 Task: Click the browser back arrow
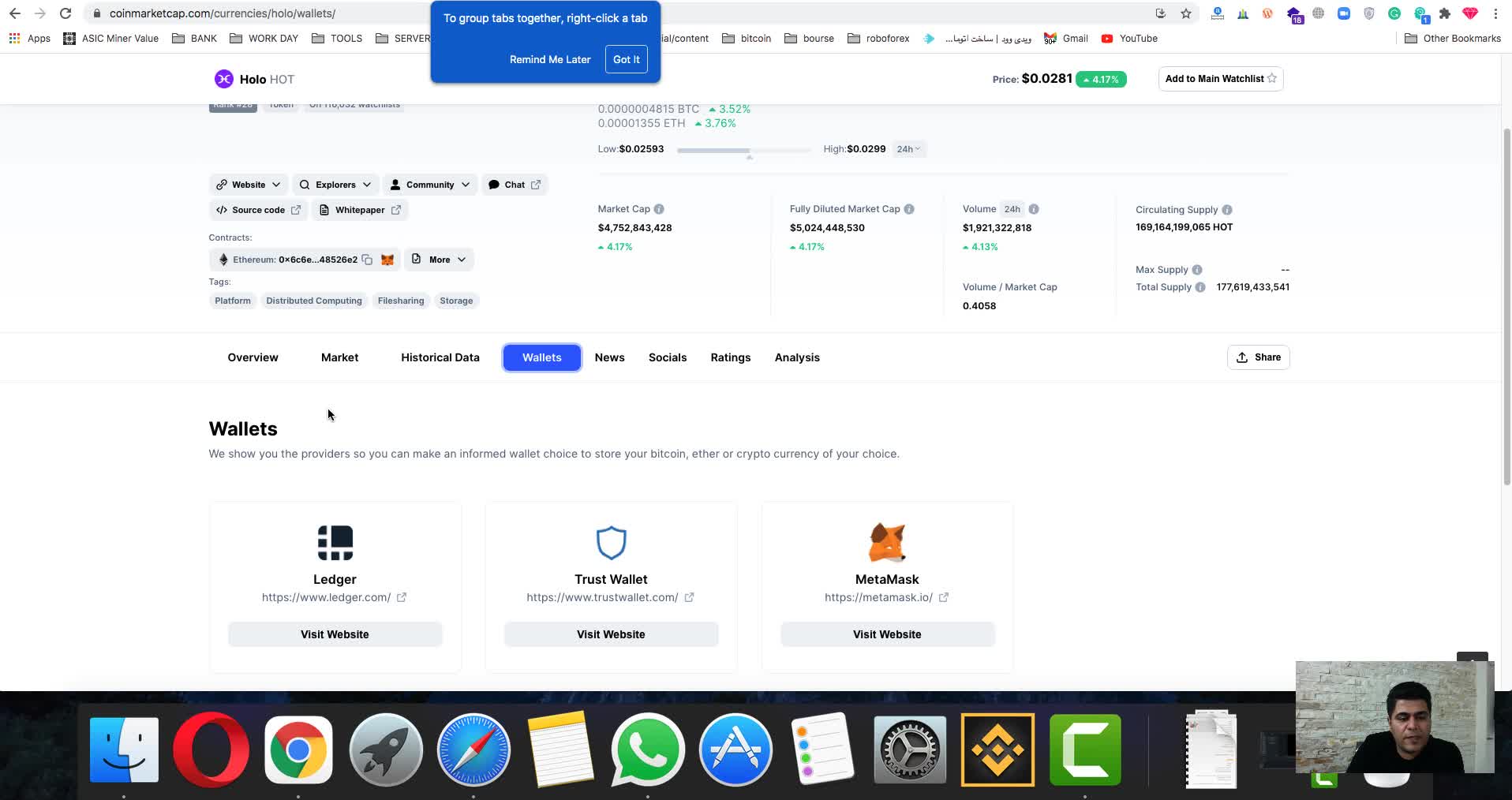(x=15, y=13)
